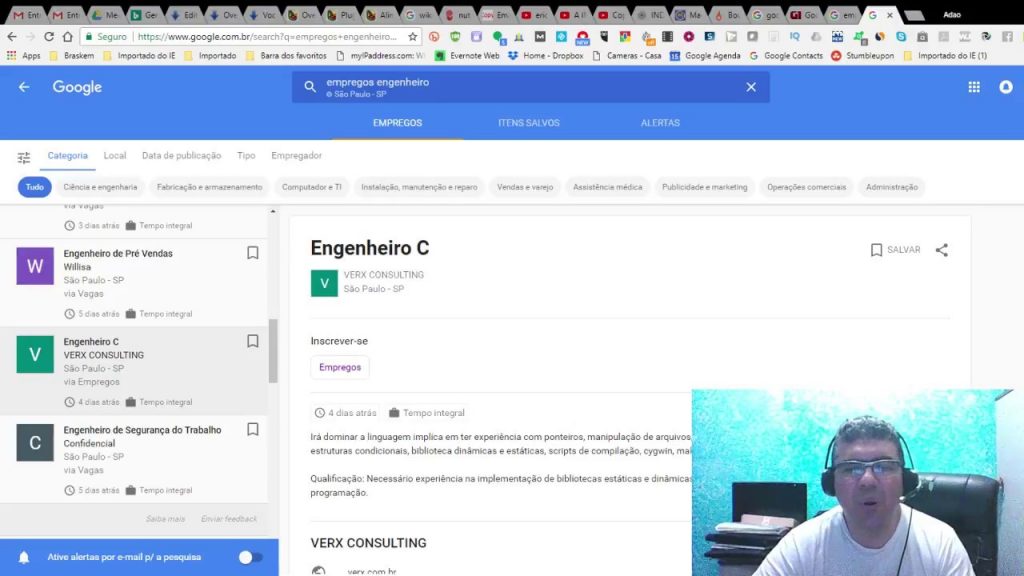Filter by Computador e TI
1024x576 pixels.
point(312,187)
